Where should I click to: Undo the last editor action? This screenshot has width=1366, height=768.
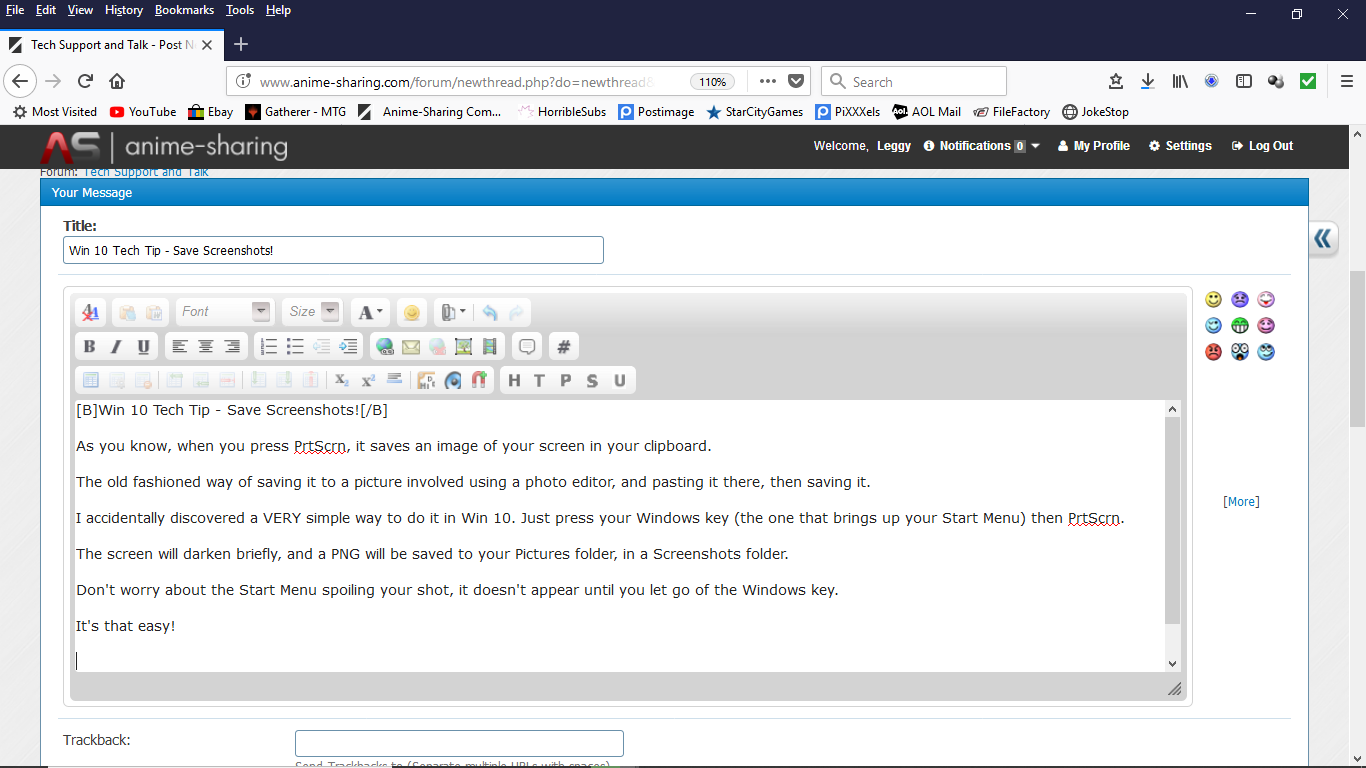pyautogui.click(x=489, y=312)
